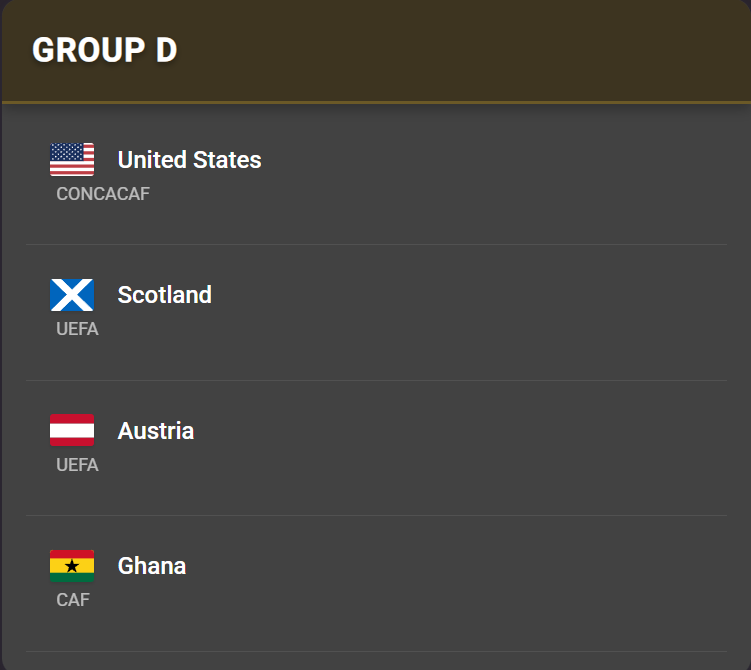Image resolution: width=751 pixels, height=670 pixels.
Task: Select the United States team name
Action: (x=189, y=160)
